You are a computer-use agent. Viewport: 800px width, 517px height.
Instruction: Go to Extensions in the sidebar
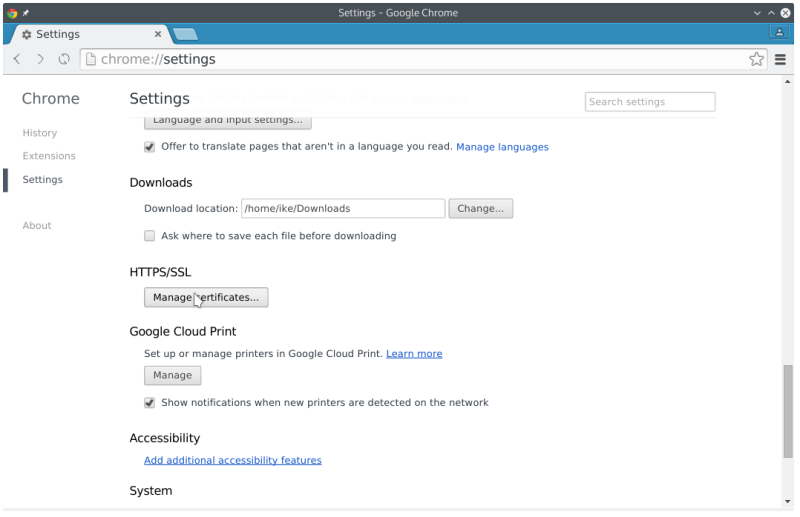coord(49,156)
